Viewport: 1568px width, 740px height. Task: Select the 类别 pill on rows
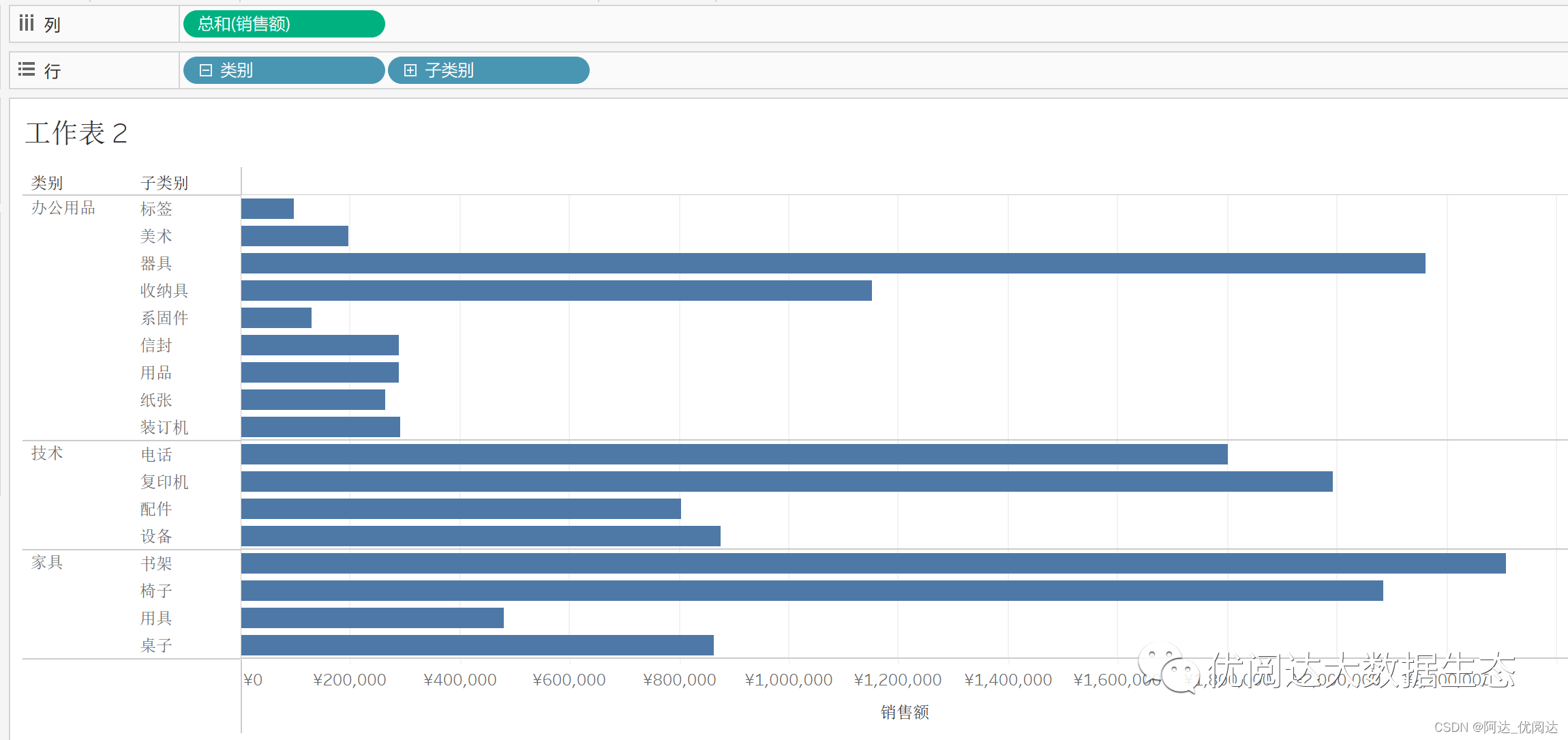[x=284, y=70]
